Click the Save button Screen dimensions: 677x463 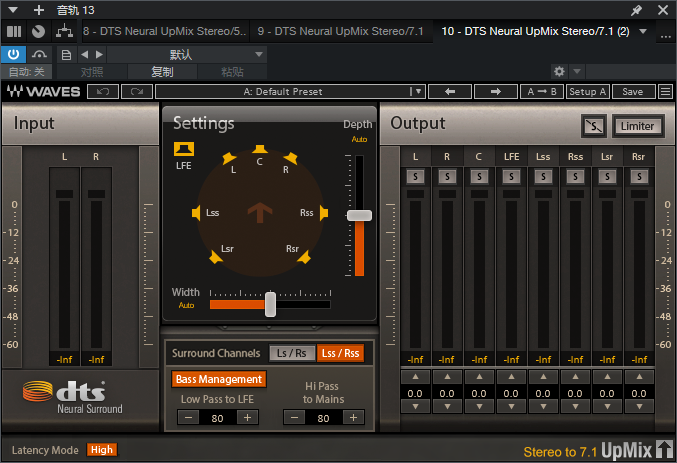coord(633,92)
